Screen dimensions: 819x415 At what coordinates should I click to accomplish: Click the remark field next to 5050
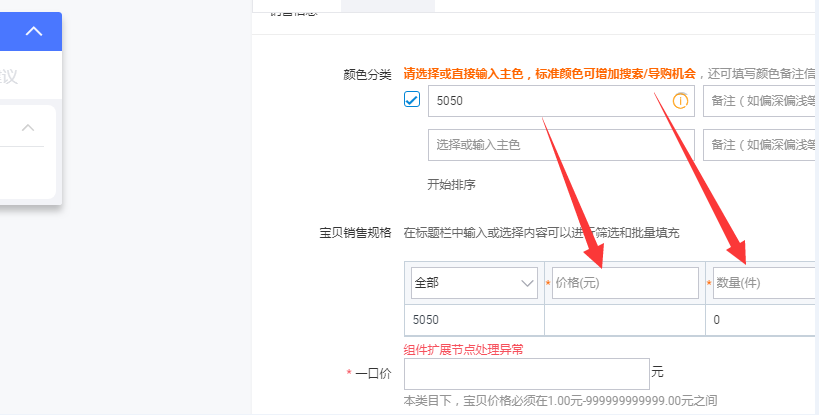point(760,101)
